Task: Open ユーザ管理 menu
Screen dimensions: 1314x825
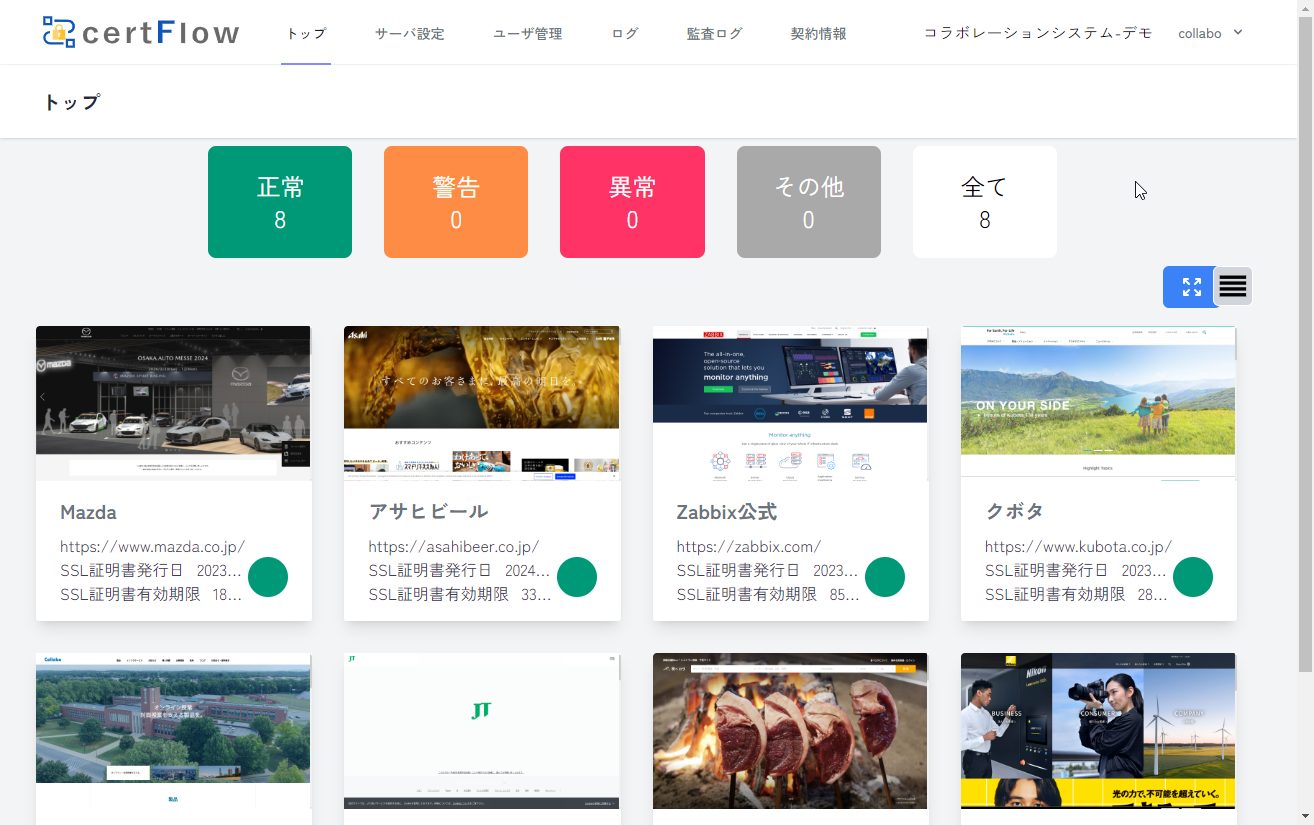Action: [x=528, y=33]
